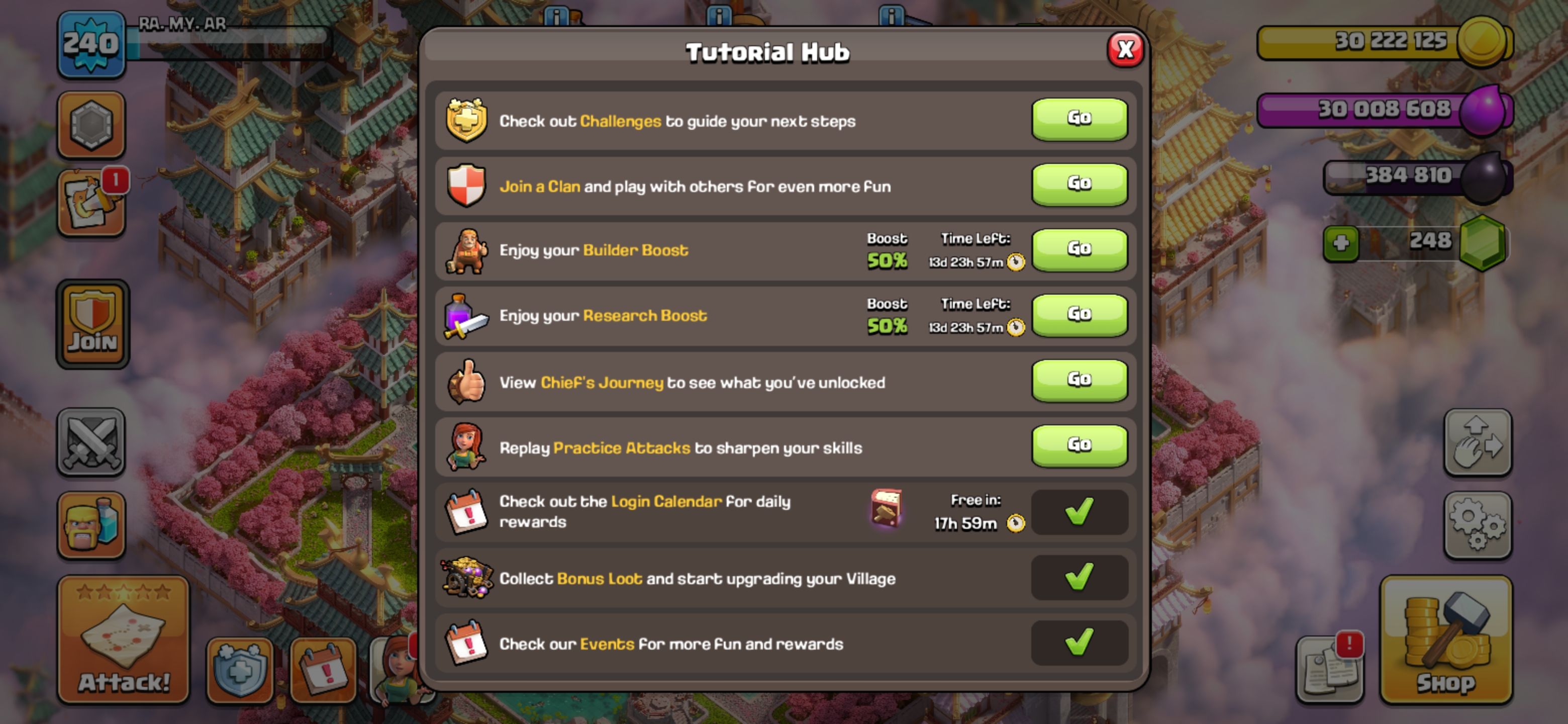Tap the Events row green checkmark
This screenshot has height=724, width=1568.
tap(1079, 643)
